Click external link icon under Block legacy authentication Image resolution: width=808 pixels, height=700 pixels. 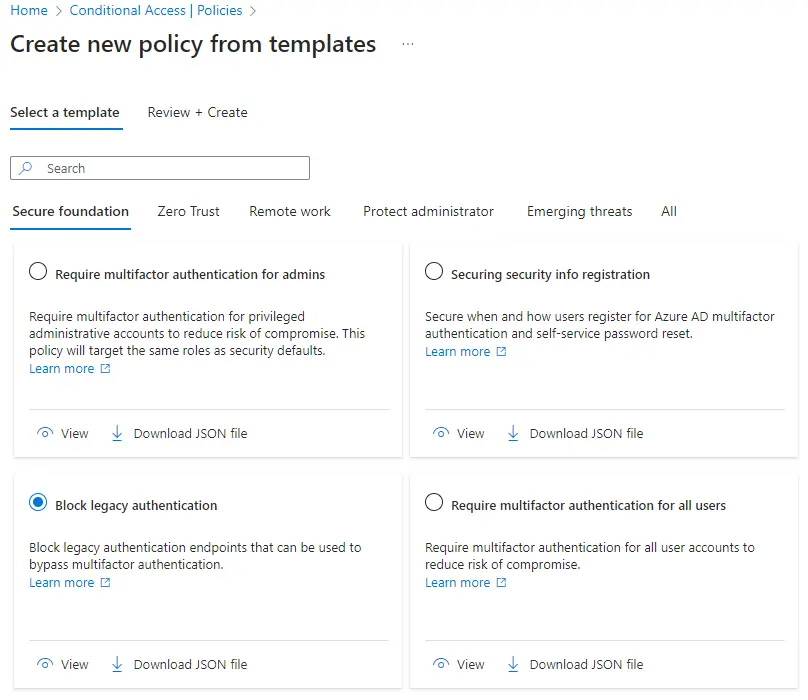tap(106, 583)
